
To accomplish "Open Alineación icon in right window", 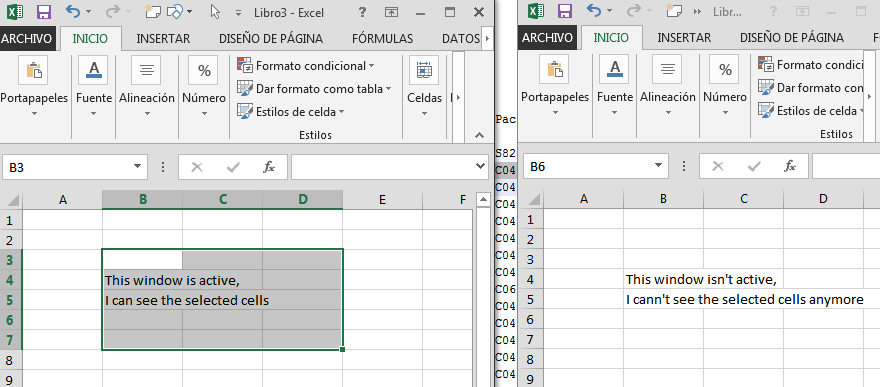I will point(667,69).
